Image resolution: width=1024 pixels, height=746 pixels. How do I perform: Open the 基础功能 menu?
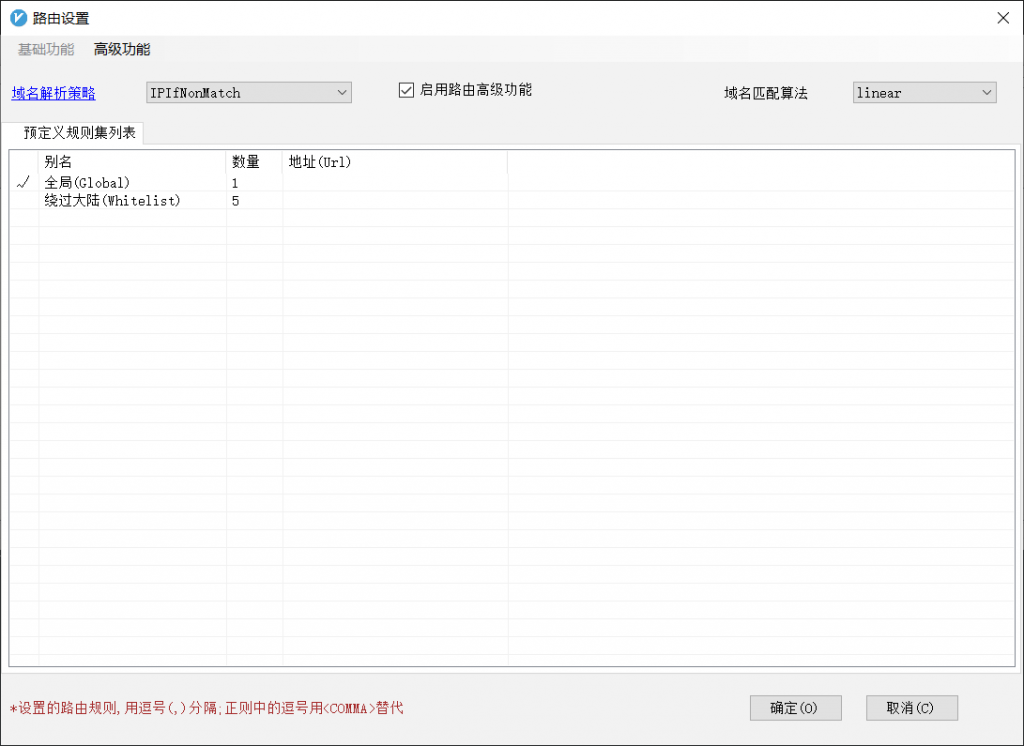[x=46, y=49]
